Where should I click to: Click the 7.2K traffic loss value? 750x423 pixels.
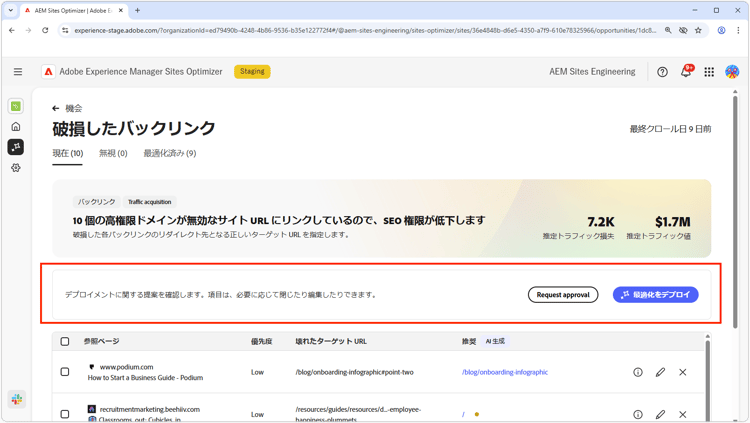click(601, 222)
